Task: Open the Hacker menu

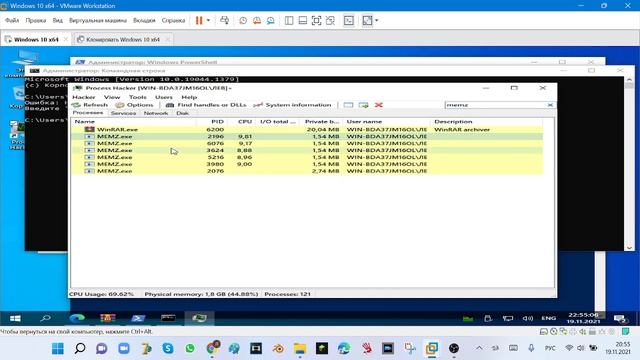Action: click(x=84, y=97)
